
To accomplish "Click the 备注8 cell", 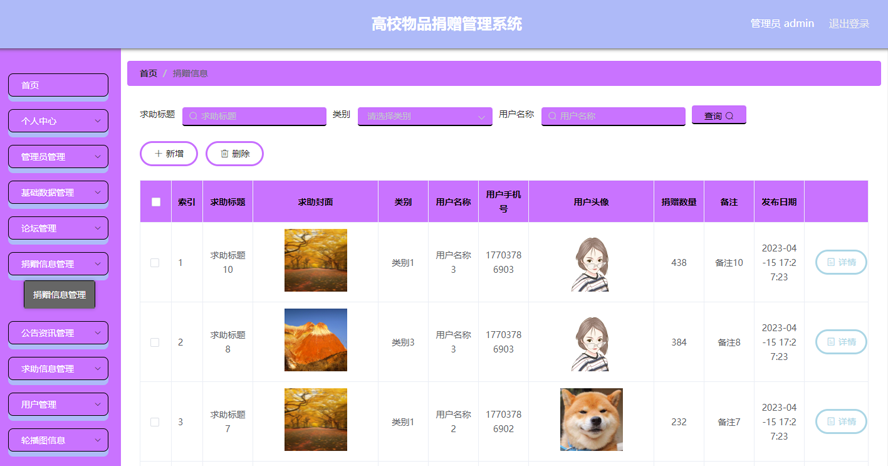I will click(729, 343).
